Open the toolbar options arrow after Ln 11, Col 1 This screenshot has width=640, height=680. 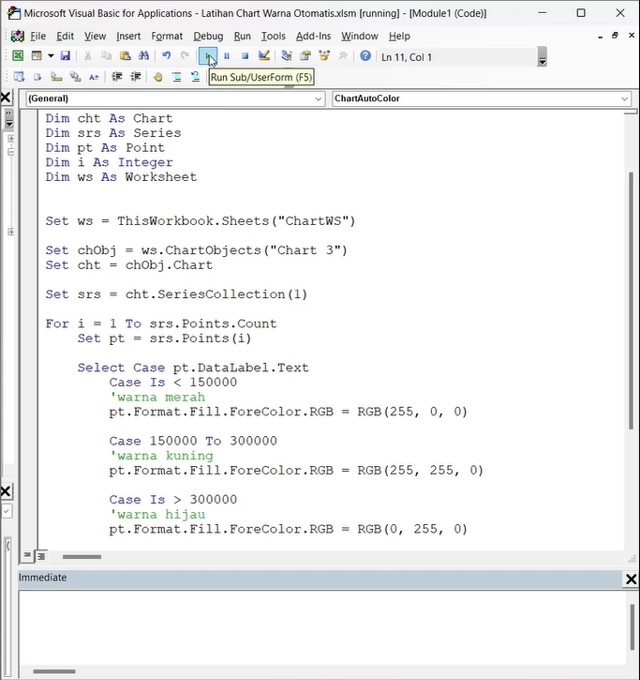tap(542, 58)
